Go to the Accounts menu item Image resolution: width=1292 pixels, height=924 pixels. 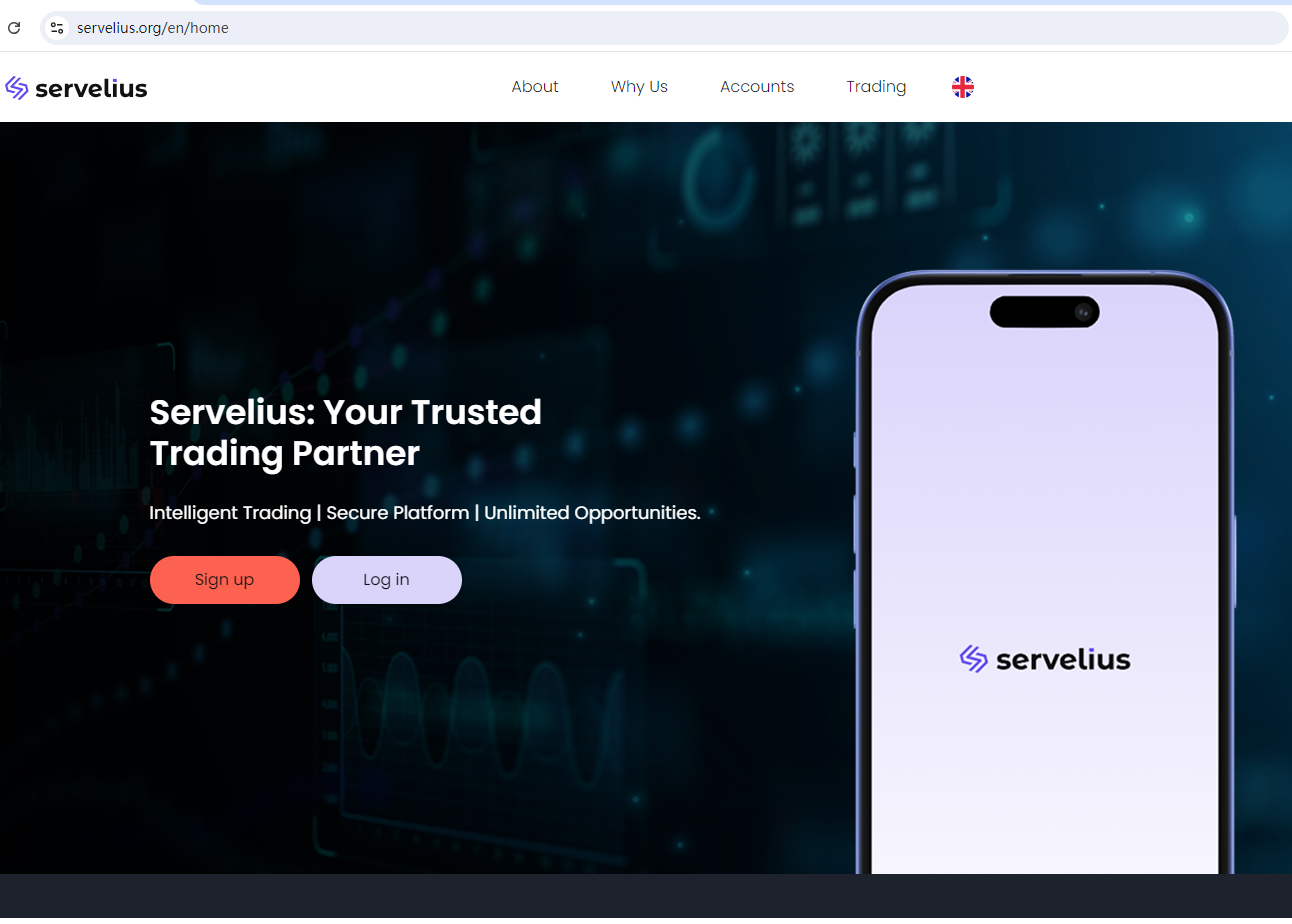[757, 87]
